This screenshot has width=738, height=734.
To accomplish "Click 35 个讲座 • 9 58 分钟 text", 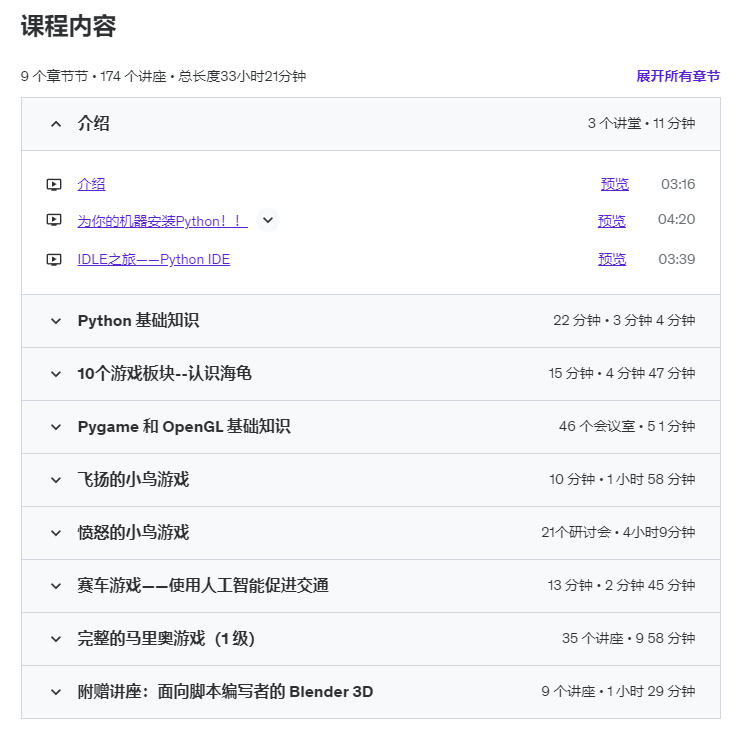I will 628,638.
